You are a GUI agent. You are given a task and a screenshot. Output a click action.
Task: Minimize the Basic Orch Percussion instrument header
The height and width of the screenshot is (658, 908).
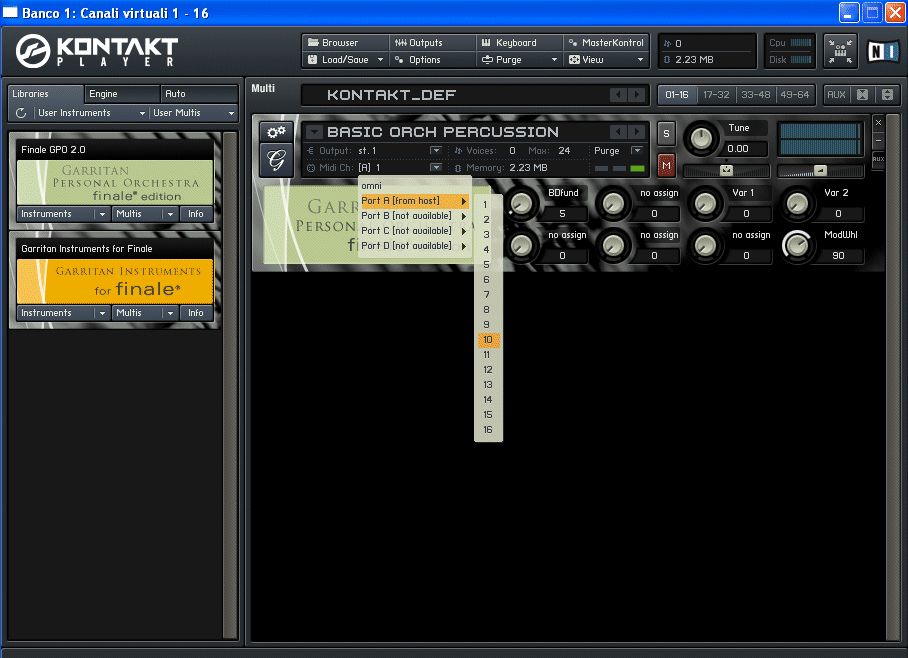tap(878, 140)
